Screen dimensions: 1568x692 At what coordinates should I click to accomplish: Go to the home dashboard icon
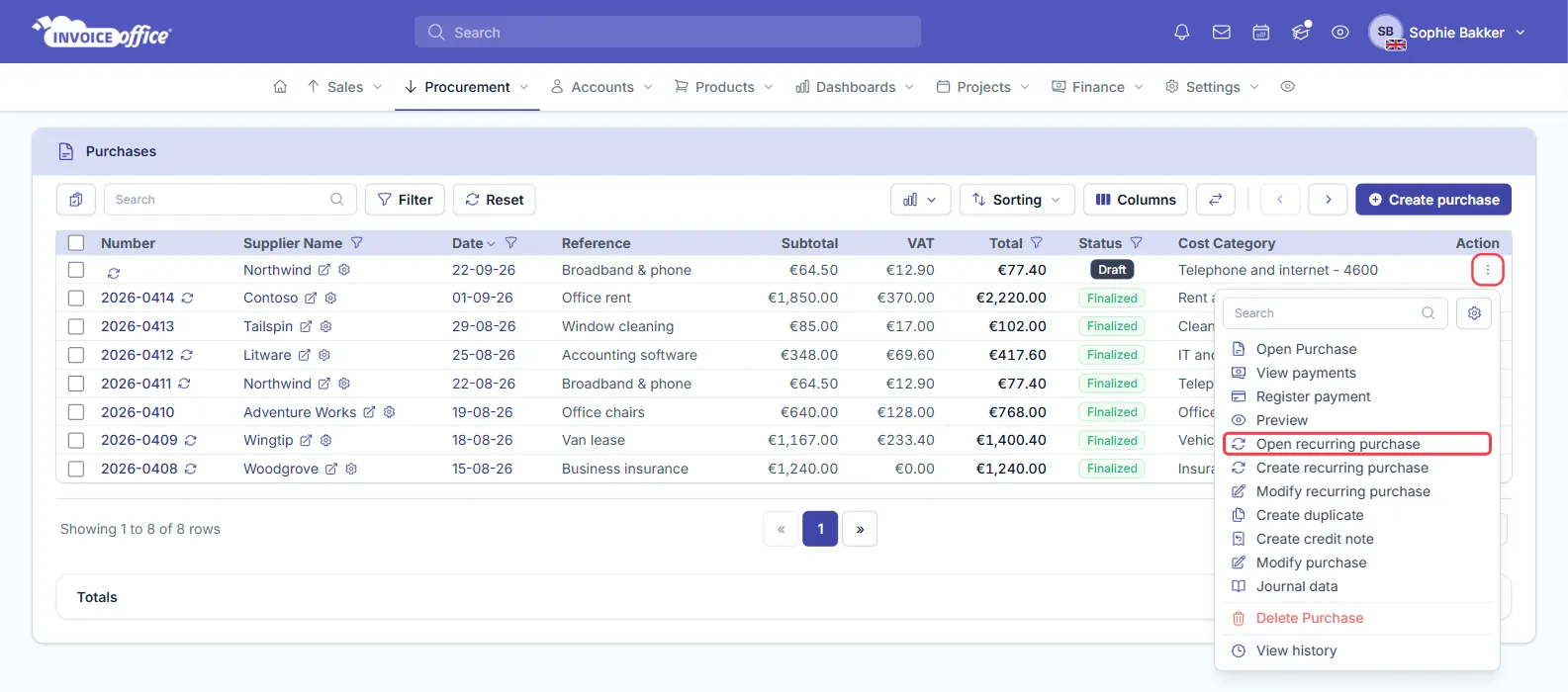280,87
